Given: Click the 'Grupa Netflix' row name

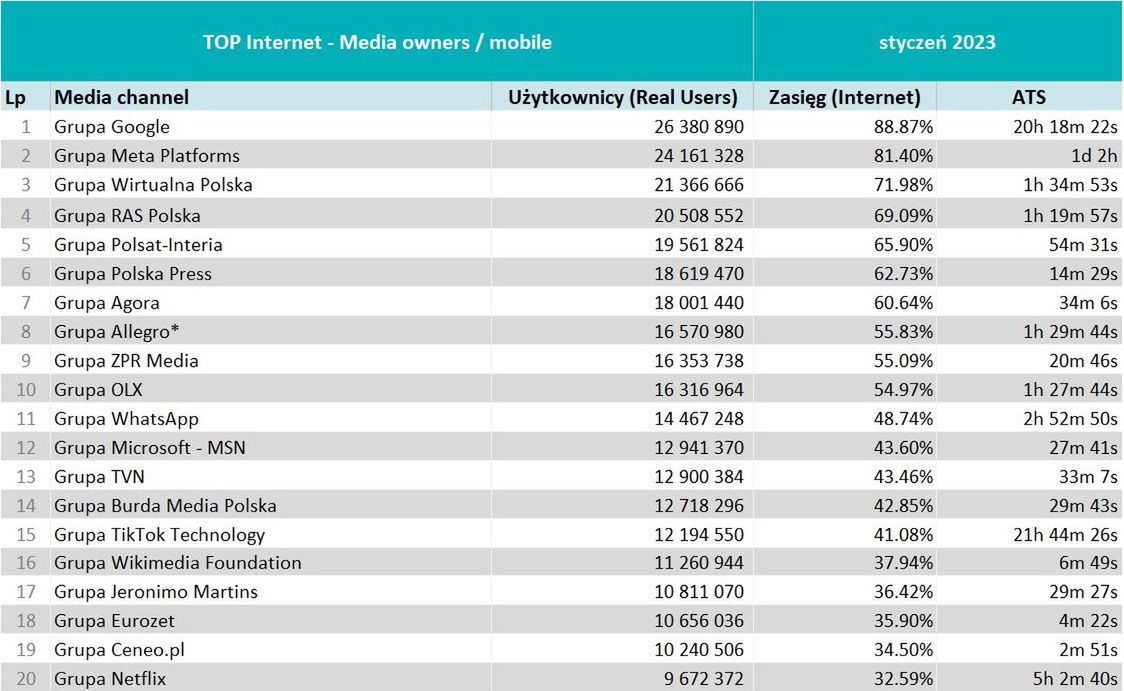Looking at the screenshot, I should pyautogui.click(x=112, y=679).
